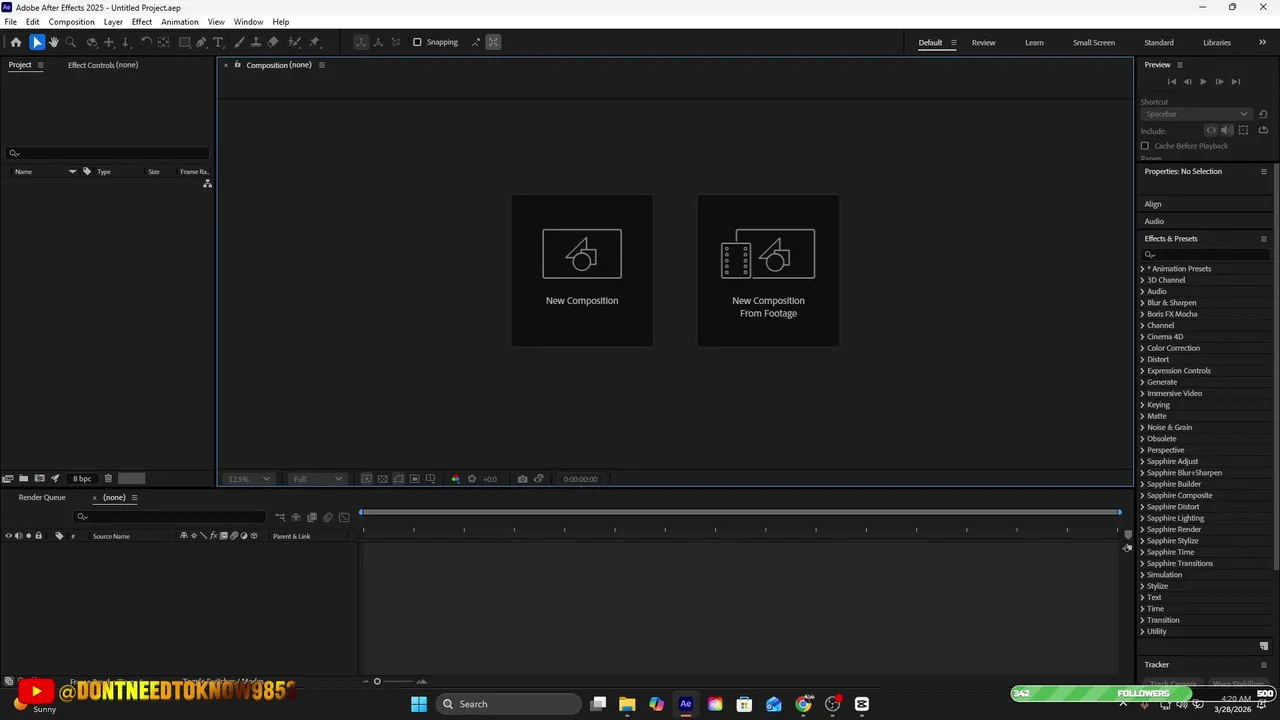The width and height of the screenshot is (1280, 720).
Task: Toggle the timeline lock column header
Action: [38, 536]
